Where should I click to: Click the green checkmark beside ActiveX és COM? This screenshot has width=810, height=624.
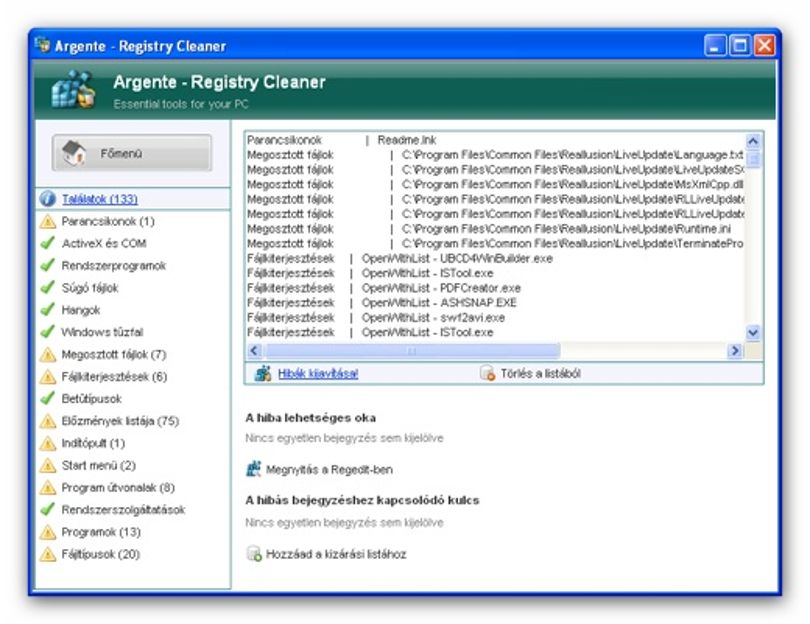point(48,243)
